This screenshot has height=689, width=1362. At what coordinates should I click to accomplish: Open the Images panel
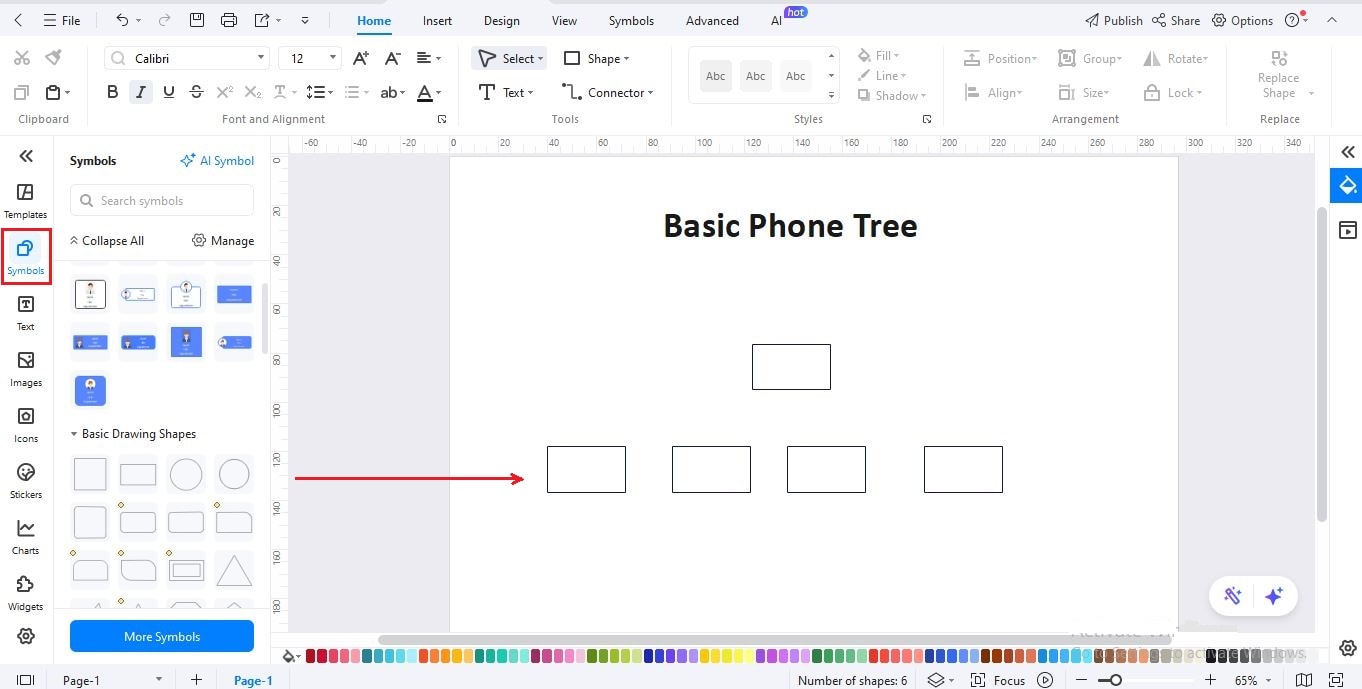(x=25, y=369)
